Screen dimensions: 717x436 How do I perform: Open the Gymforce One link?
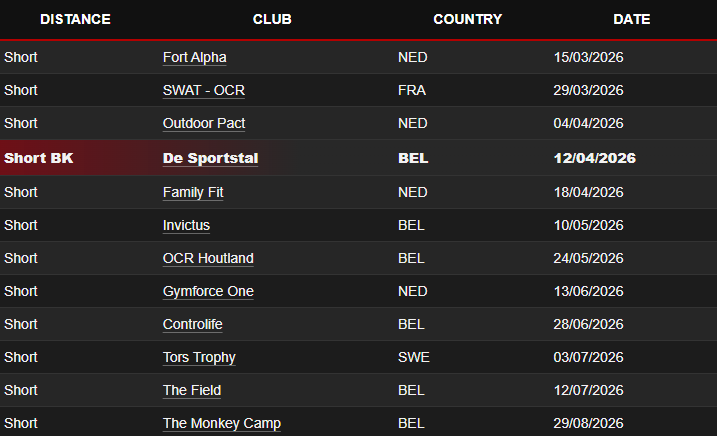click(208, 291)
